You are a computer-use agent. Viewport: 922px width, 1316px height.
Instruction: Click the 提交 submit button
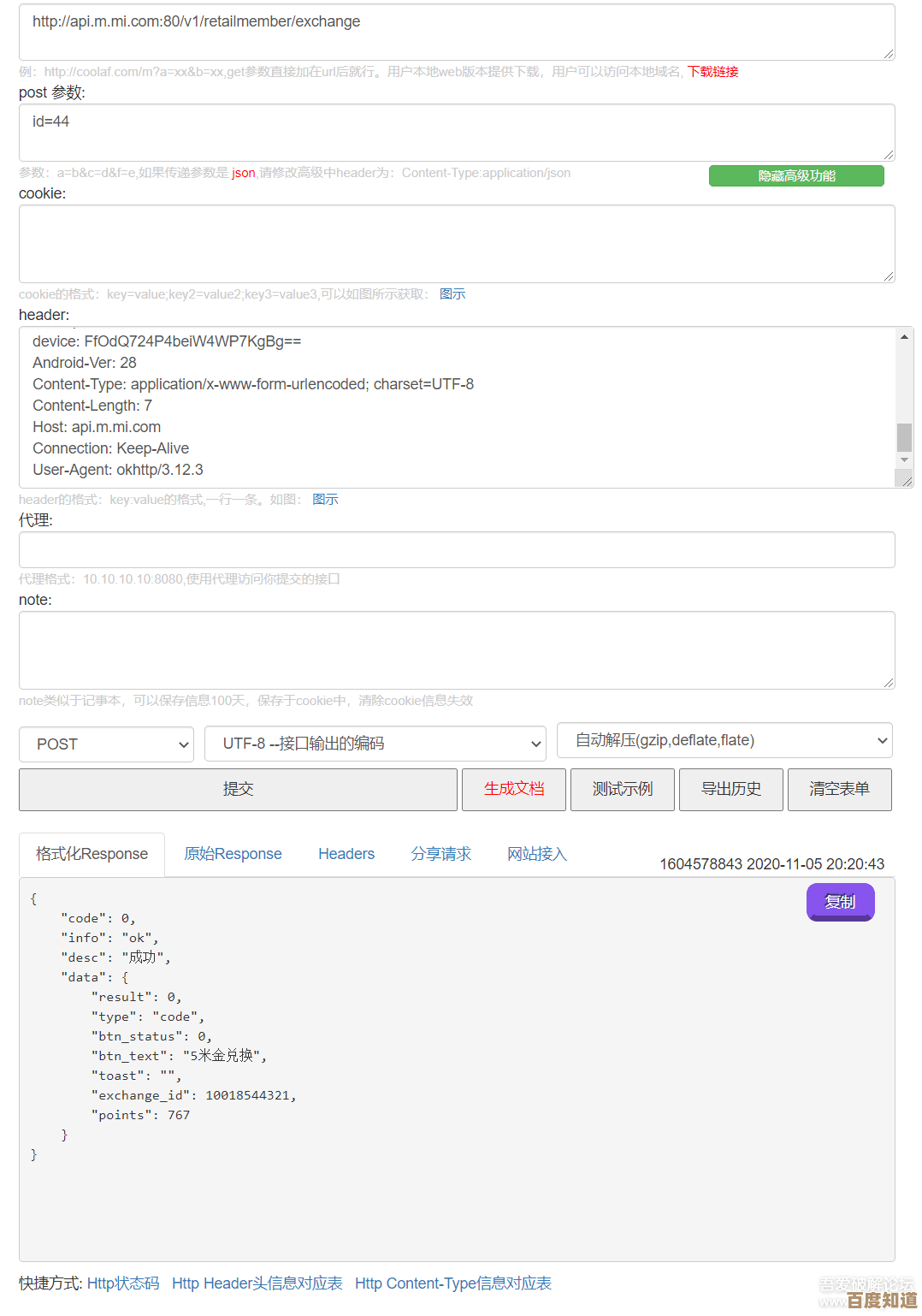(x=238, y=789)
